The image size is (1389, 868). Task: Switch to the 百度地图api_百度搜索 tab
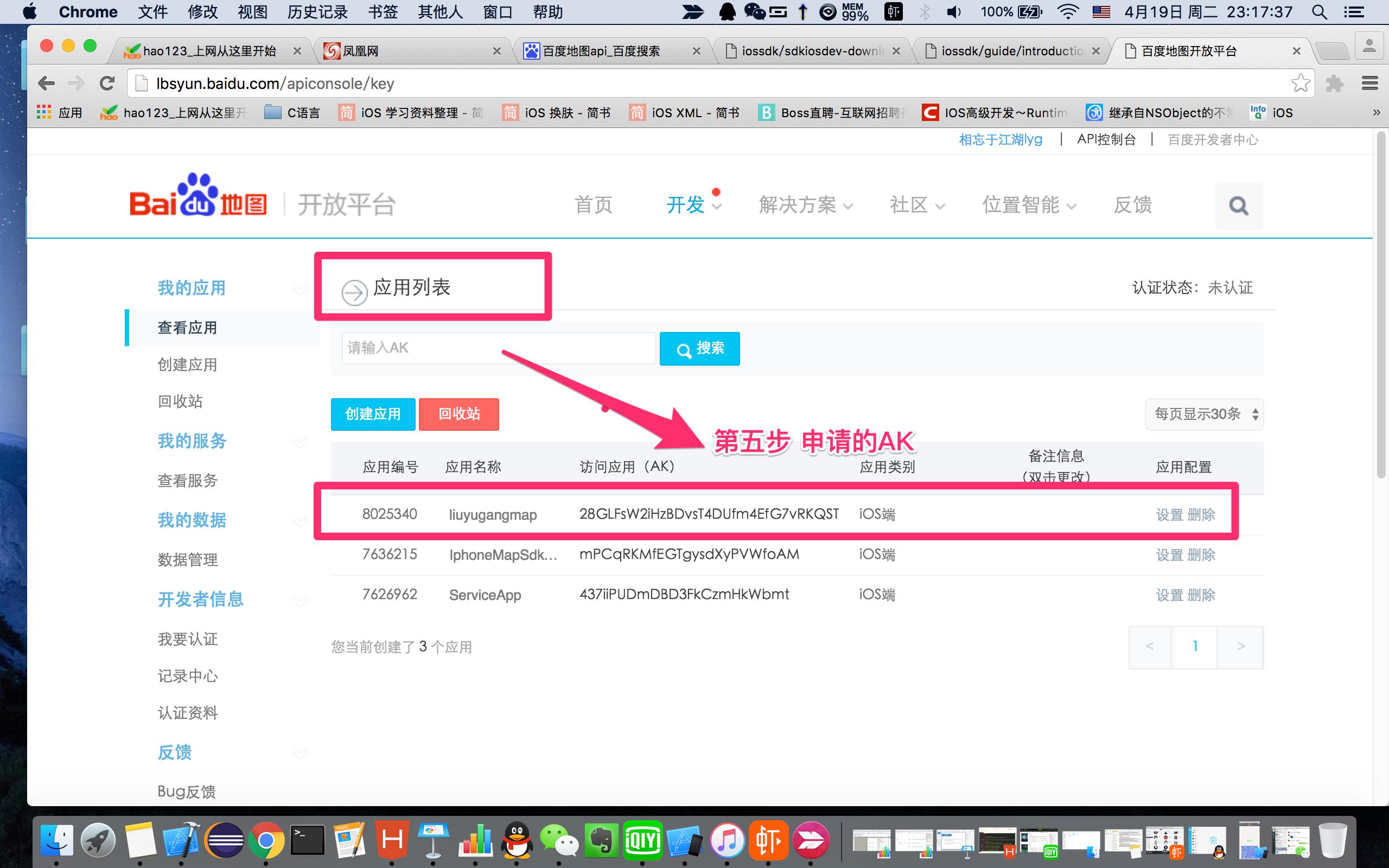pyautogui.click(x=611, y=51)
